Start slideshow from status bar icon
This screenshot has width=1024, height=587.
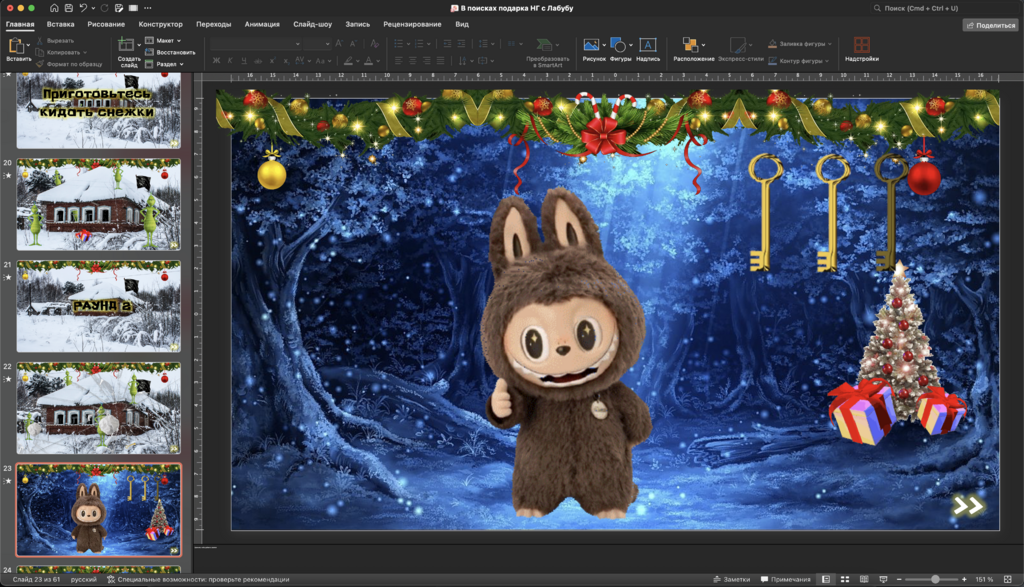(x=883, y=579)
